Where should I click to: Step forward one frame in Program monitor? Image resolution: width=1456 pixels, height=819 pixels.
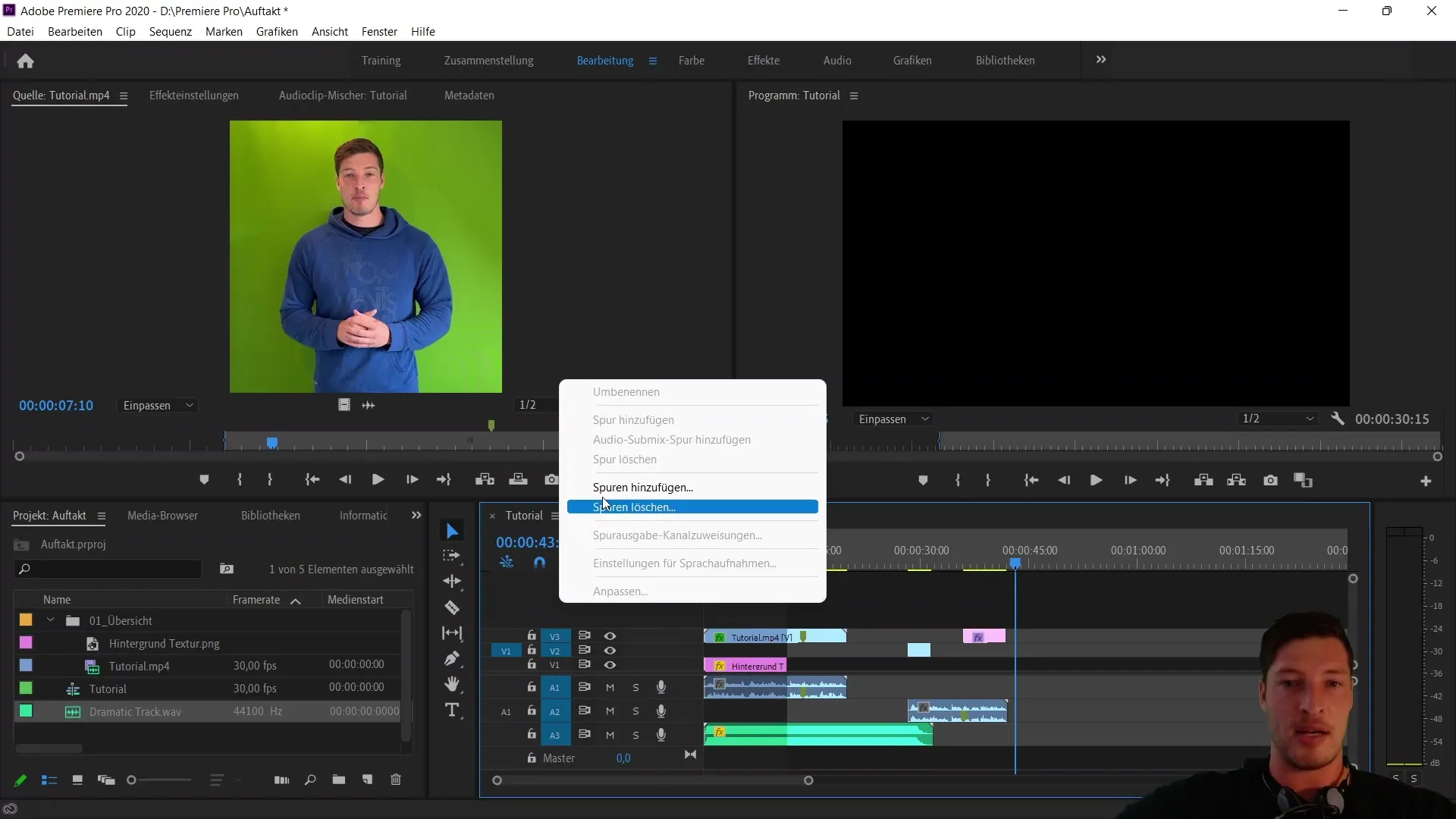1130,481
